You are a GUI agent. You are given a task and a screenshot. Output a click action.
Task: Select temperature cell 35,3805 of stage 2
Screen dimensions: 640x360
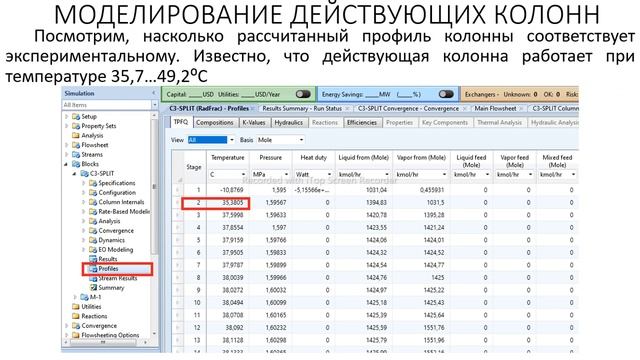click(227, 202)
